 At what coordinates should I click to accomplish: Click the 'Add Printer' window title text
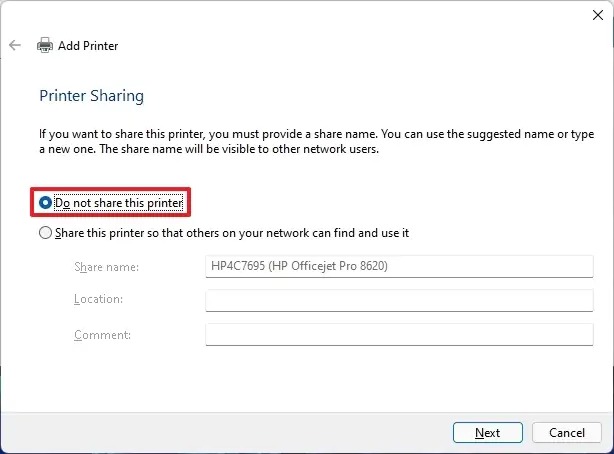[x=88, y=46]
